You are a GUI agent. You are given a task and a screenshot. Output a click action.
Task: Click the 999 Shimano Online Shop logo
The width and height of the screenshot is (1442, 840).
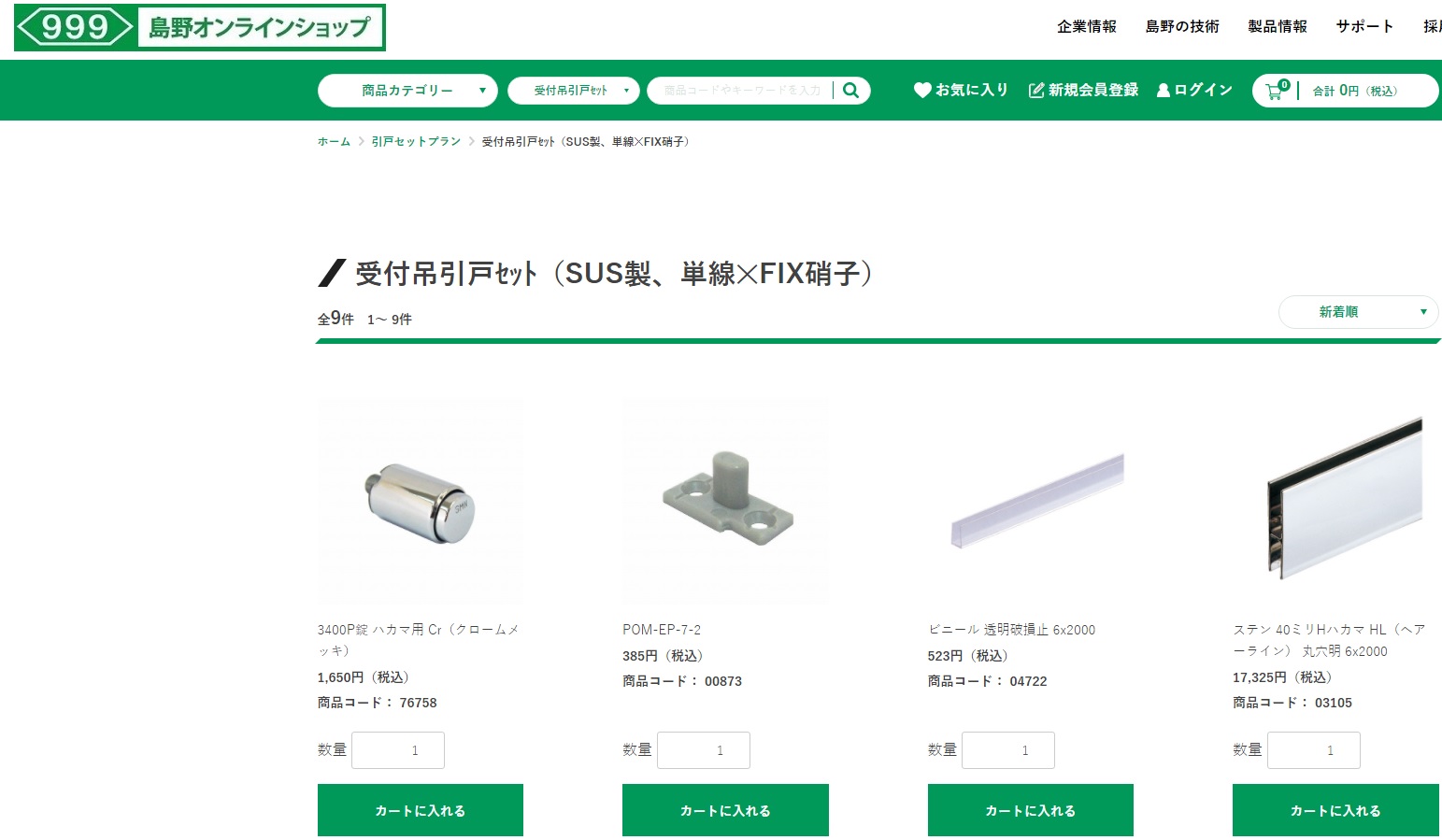[x=200, y=27]
